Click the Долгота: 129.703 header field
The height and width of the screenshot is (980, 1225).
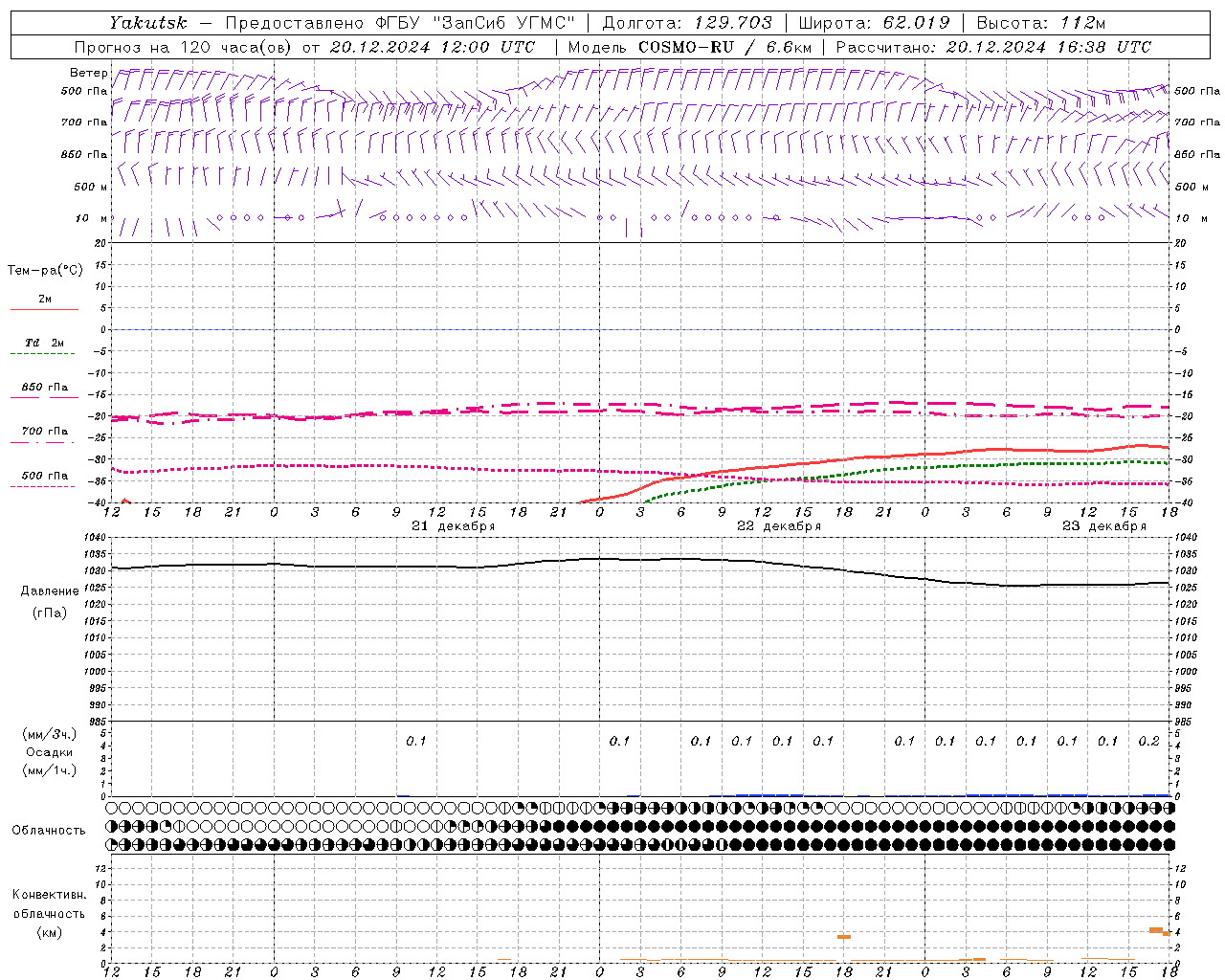coord(687,23)
